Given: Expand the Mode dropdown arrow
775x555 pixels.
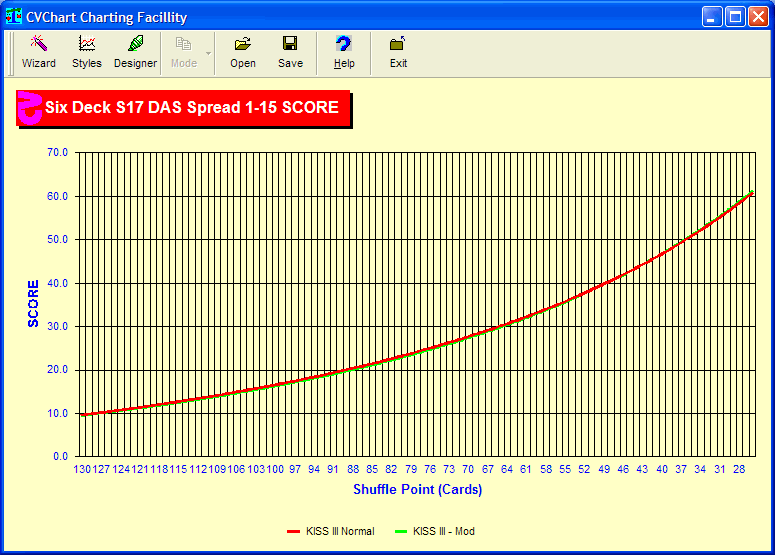Looking at the screenshot, I should 208,52.
